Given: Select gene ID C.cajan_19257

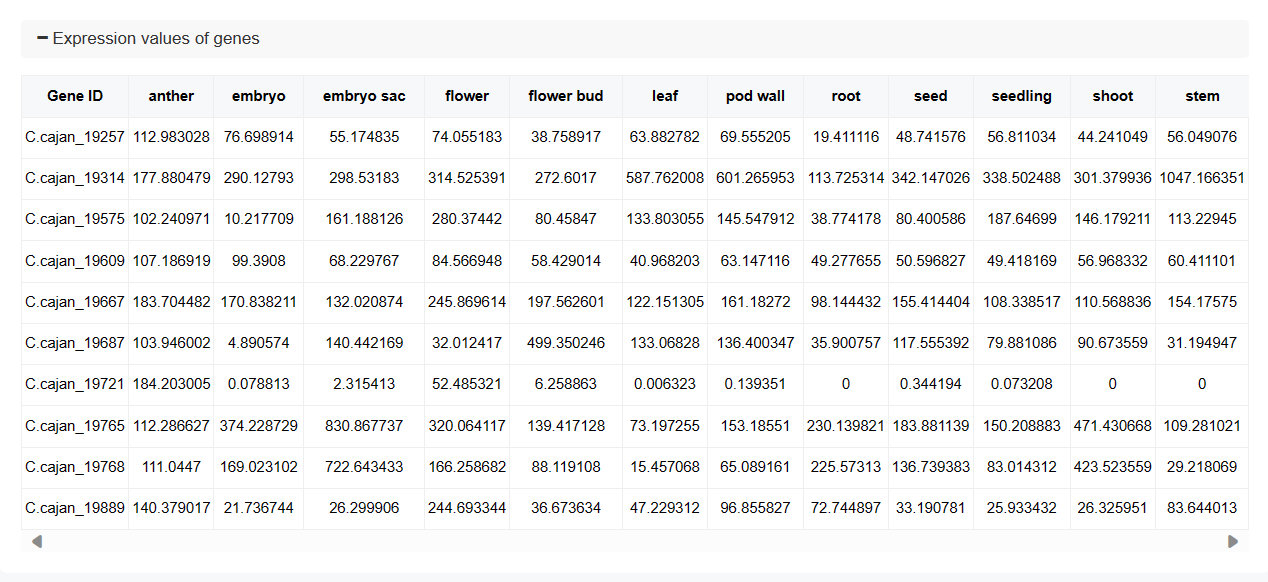Looking at the screenshot, I should (75, 137).
